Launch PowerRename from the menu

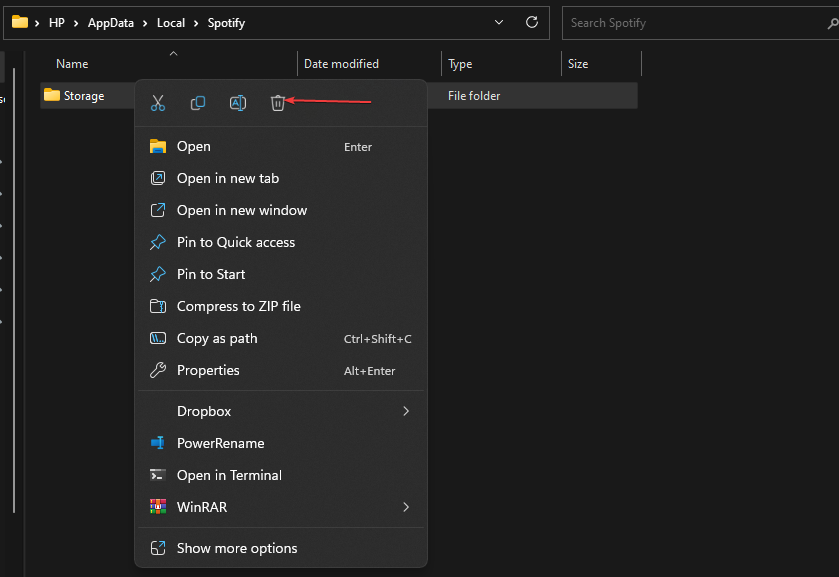tap(281, 443)
